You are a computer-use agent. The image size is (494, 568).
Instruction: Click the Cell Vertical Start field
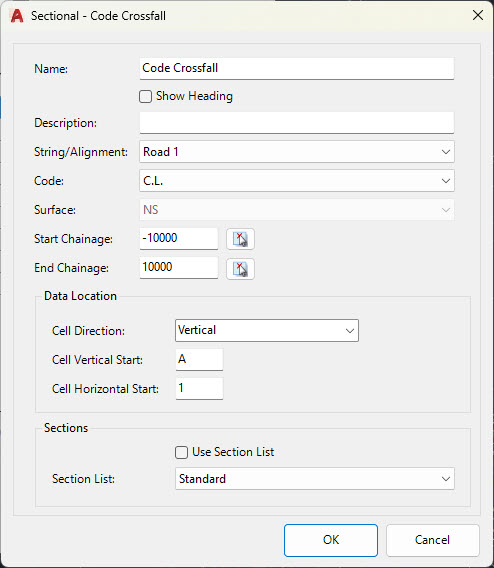199,360
